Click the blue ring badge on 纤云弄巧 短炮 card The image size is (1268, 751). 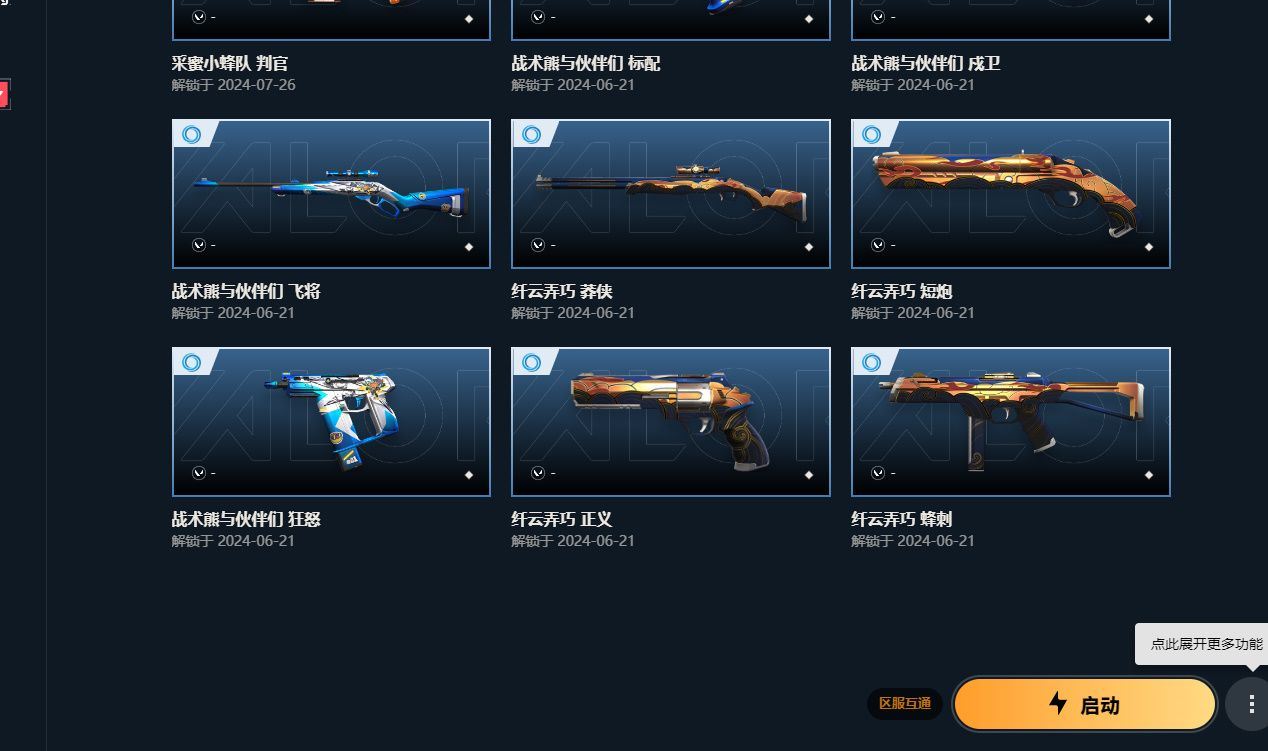(872, 134)
